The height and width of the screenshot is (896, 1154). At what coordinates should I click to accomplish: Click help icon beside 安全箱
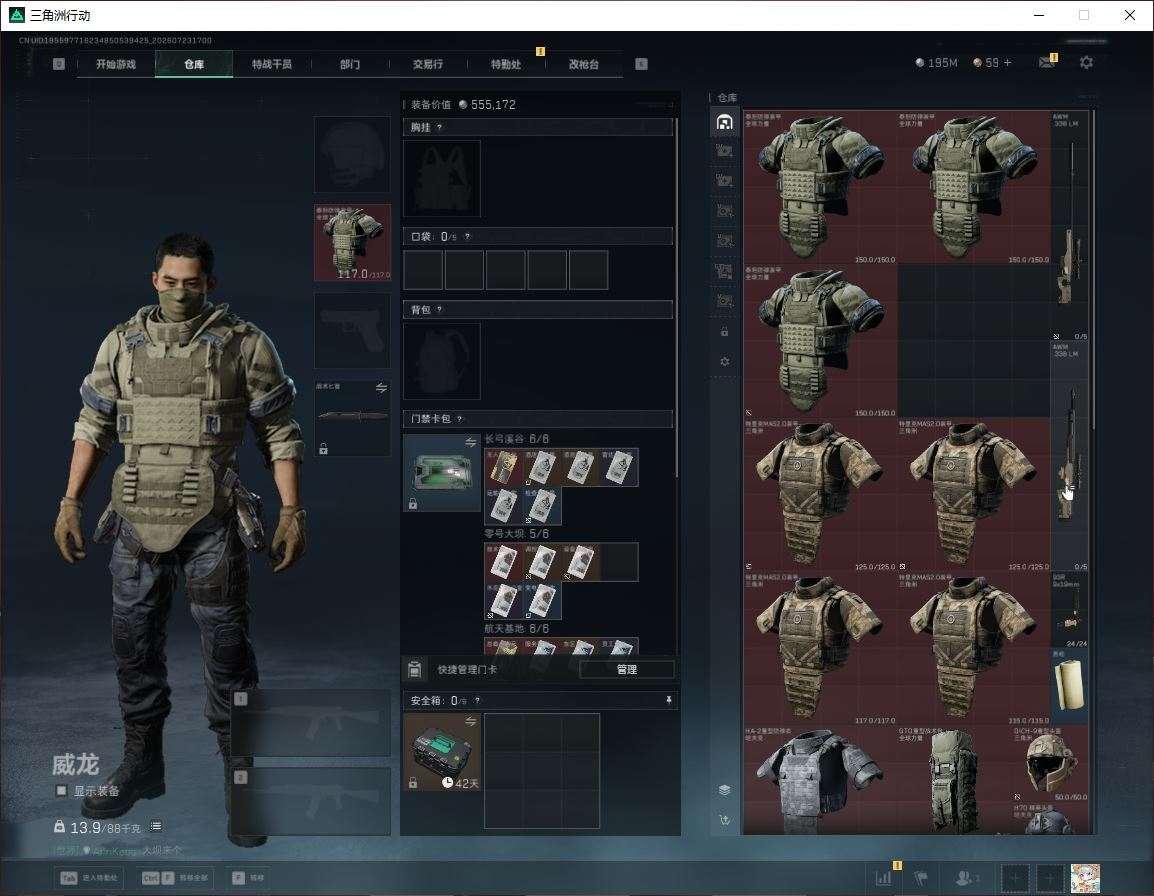pyautogui.click(x=477, y=700)
